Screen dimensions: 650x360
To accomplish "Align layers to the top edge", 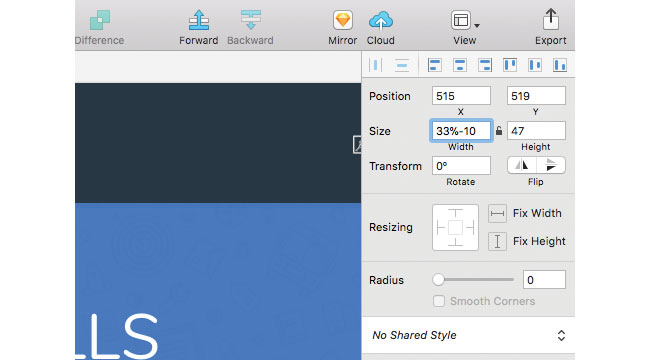I will [x=510, y=65].
